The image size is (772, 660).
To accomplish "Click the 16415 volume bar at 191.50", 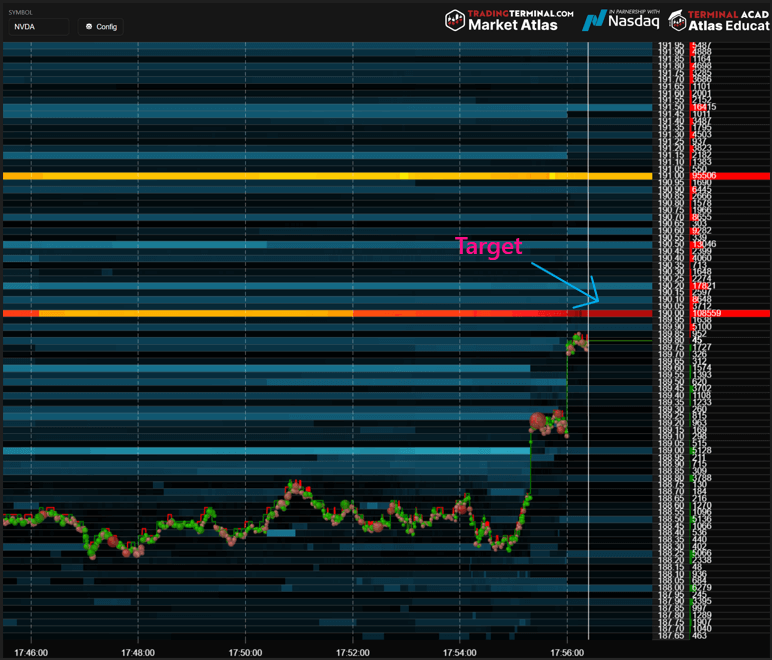I will (703, 107).
